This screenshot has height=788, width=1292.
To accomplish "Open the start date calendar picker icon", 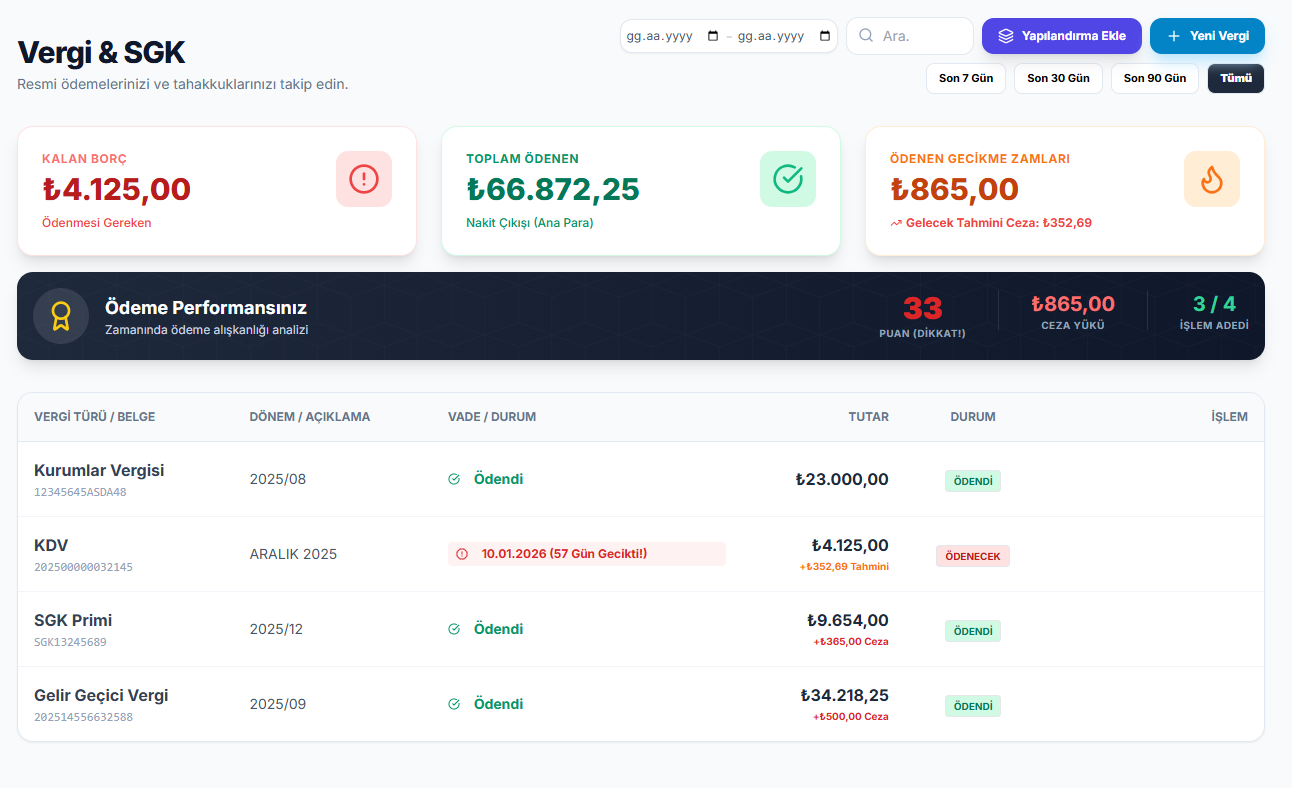I will [x=713, y=36].
